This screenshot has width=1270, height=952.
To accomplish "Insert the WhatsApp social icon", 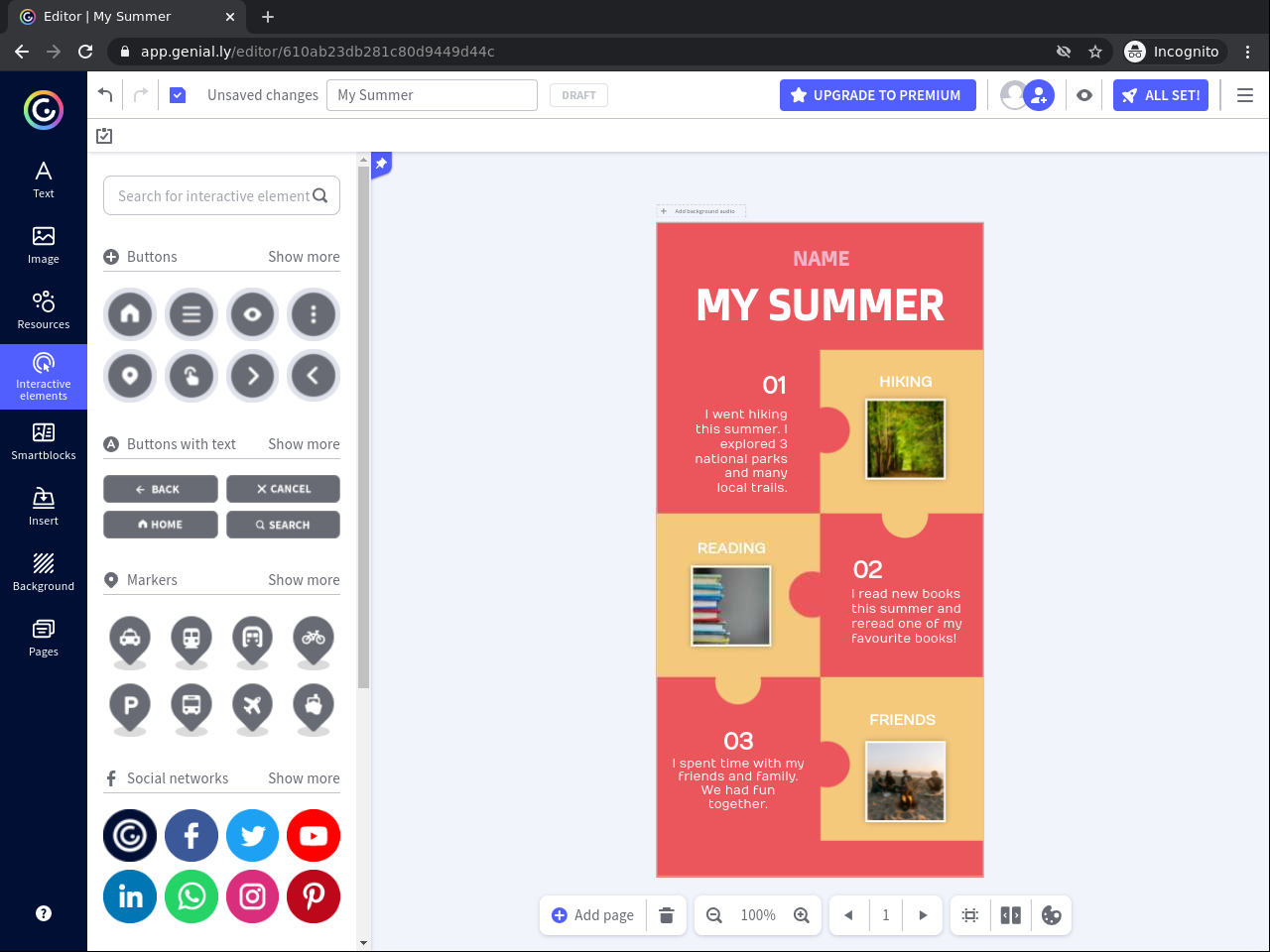I will [x=191, y=896].
